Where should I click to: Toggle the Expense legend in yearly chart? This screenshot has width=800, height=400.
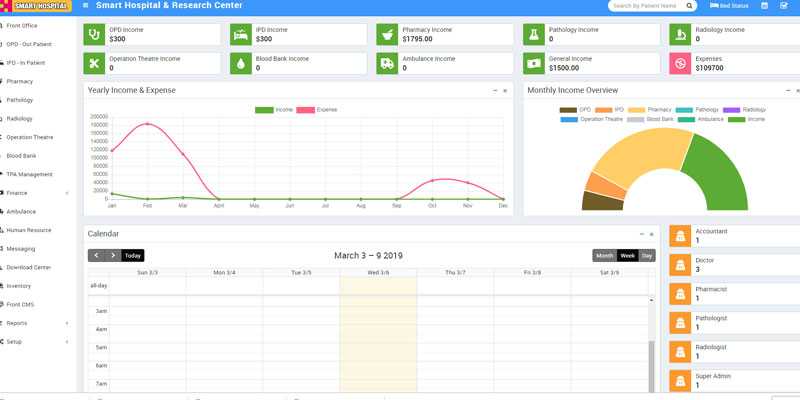point(316,109)
